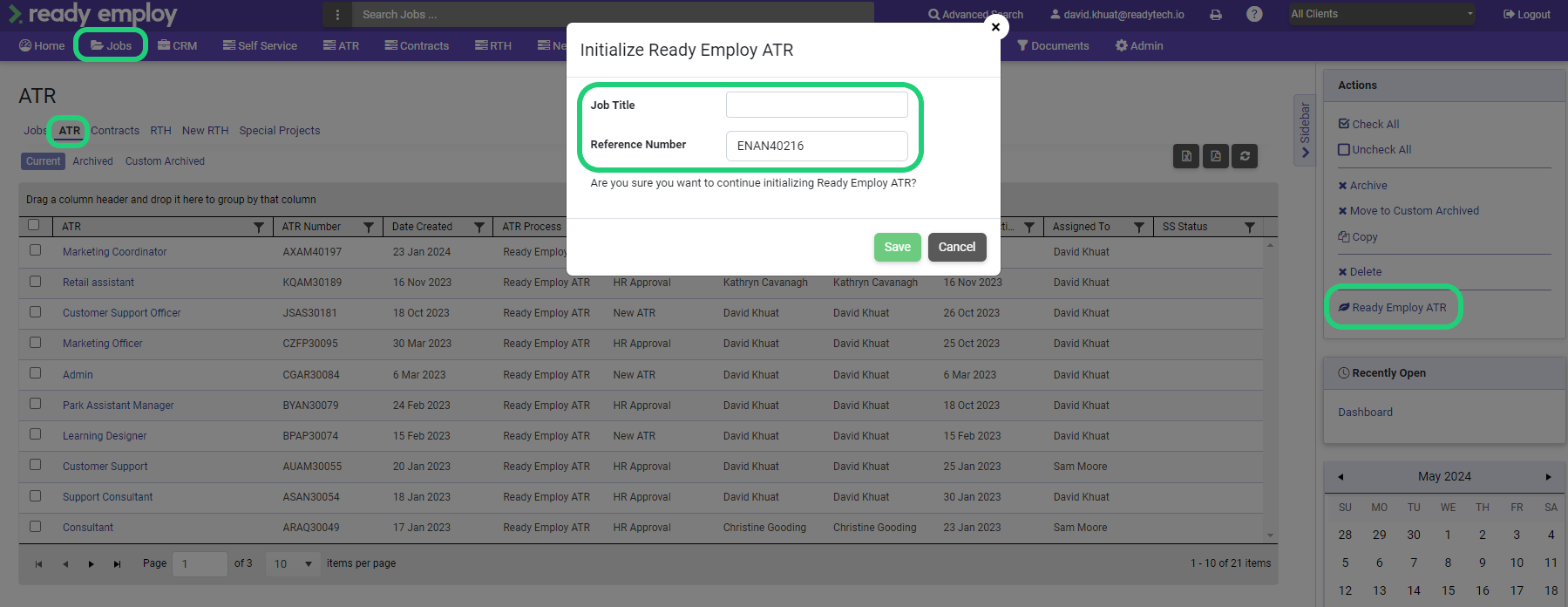Screen dimensions: 1568x607
Task: Check the Admin row checkbox
Action: point(36,372)
